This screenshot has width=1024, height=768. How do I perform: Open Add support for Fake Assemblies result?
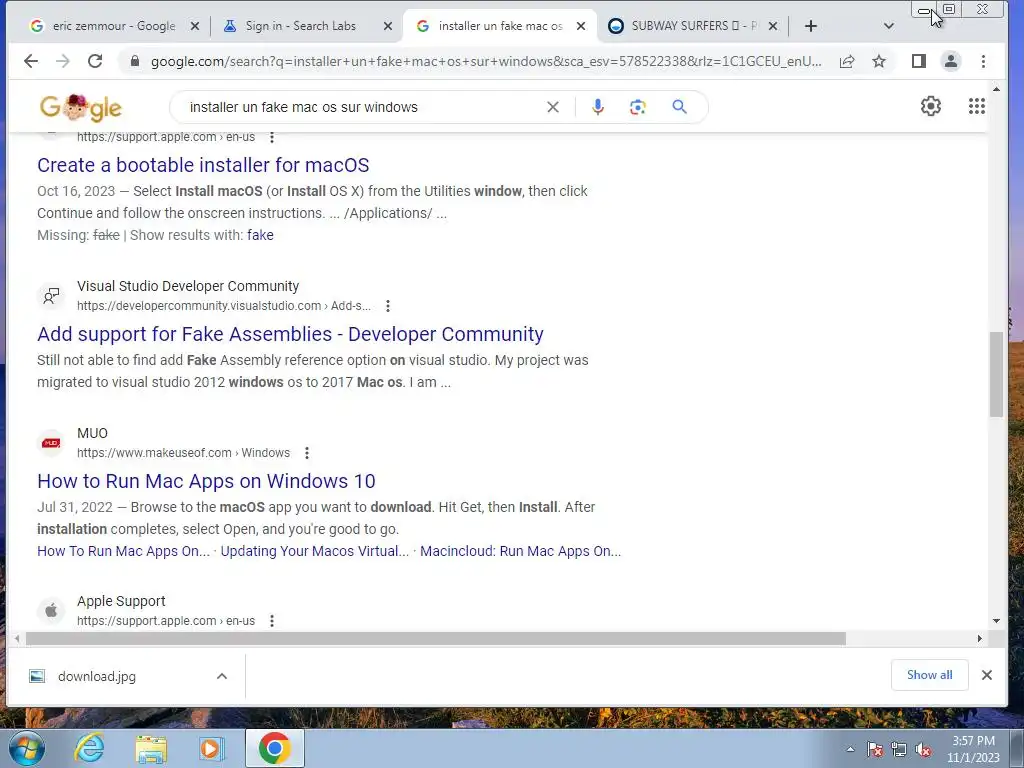290,334
